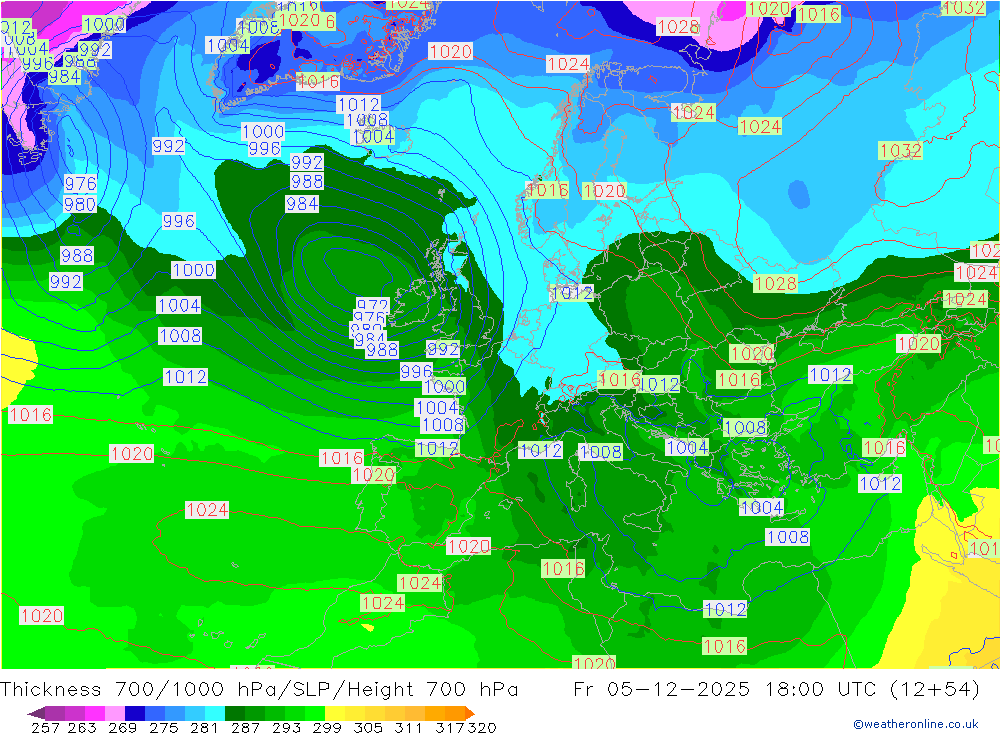The height and width of the screenshot is (733, 1000).
Task: Click legend value 281
Action: tap(204, 727)
